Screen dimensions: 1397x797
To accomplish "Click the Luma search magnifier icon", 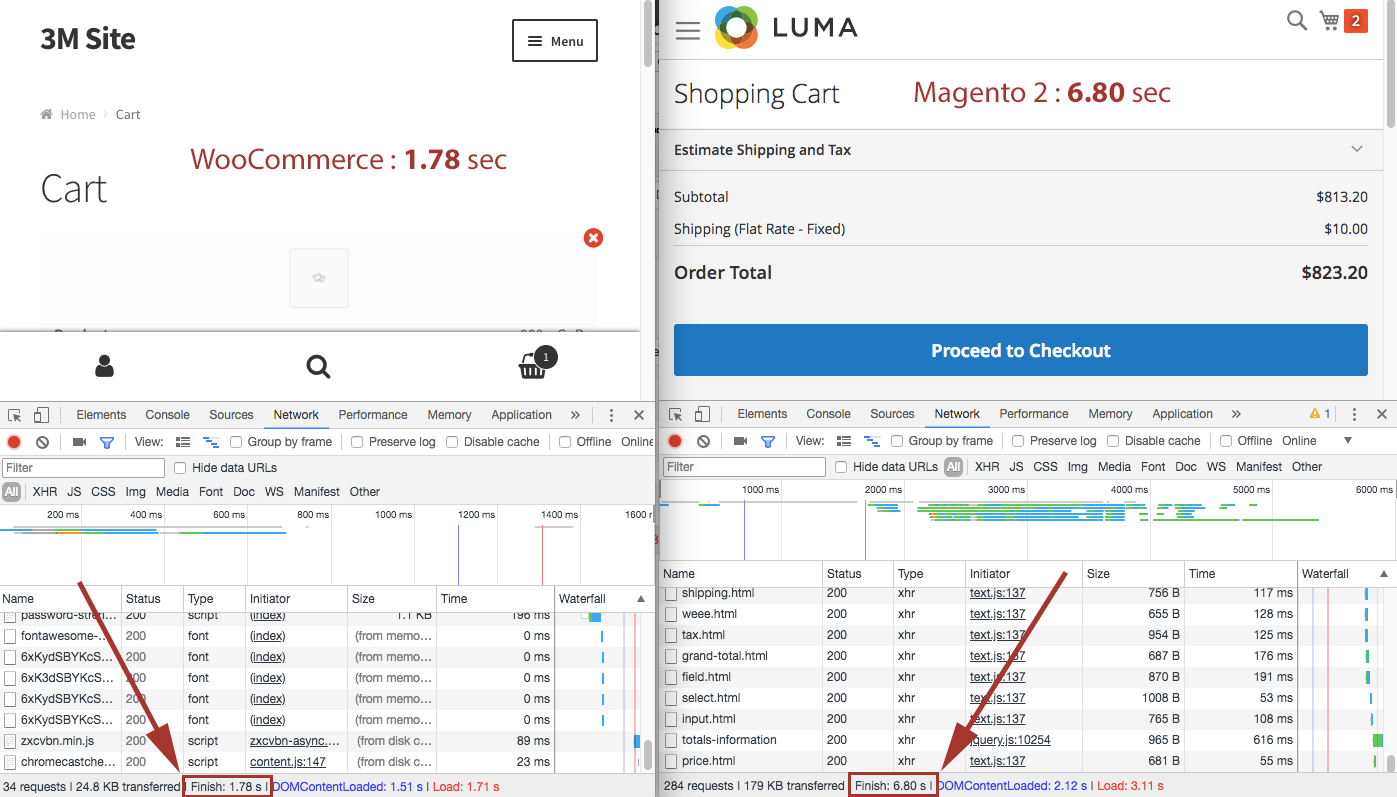I will click(1296, 21).
